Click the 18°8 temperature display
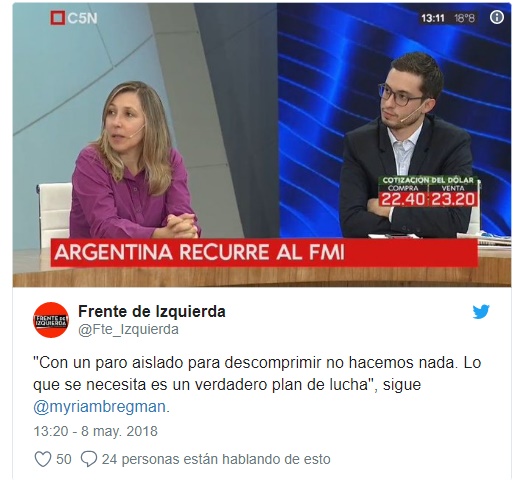This screenshot has width=524, height=480. (464, 18)
